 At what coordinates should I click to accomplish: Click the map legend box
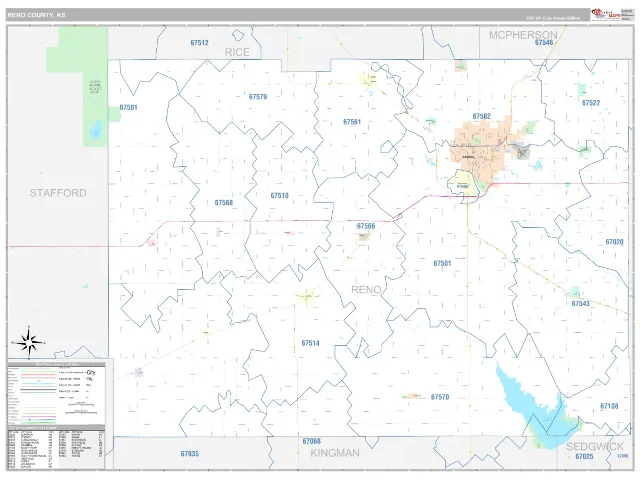pyautogui.click(x=56, y=394)
